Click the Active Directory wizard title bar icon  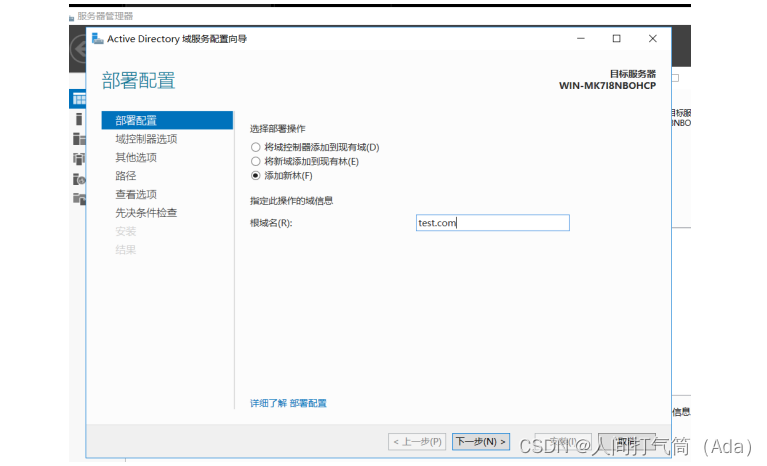pyautogui.click(x=98, y=39)
